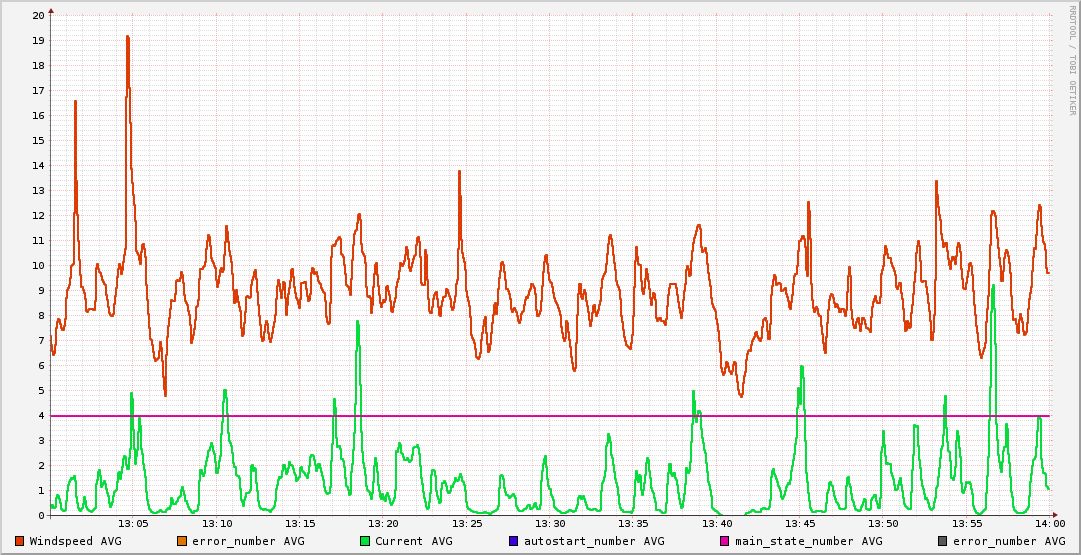The image size is (1081, 555).
Task: Click the 0 value on the y-axis
Action: click(x=41, y=515)
